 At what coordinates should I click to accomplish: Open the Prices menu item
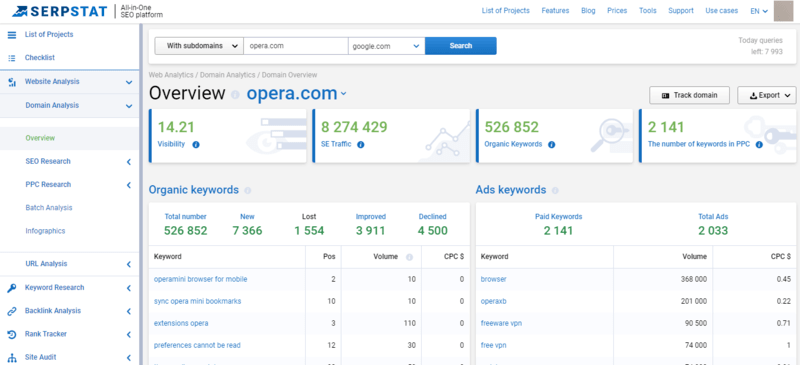click(617, 11)
